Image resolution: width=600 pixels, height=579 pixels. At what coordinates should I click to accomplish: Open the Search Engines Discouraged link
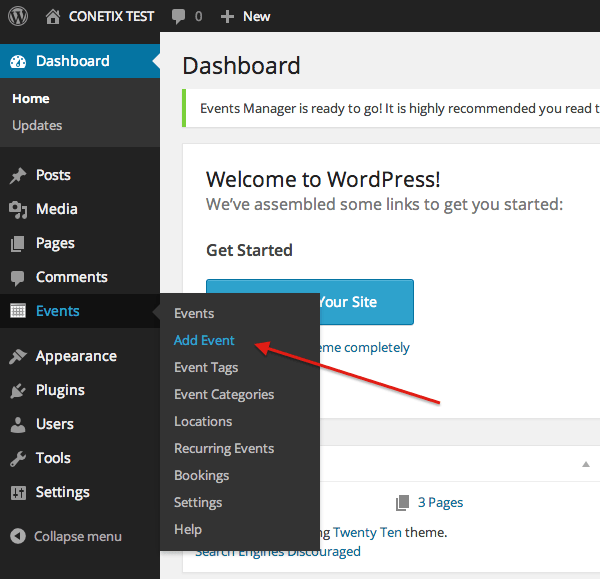(277, 551)
